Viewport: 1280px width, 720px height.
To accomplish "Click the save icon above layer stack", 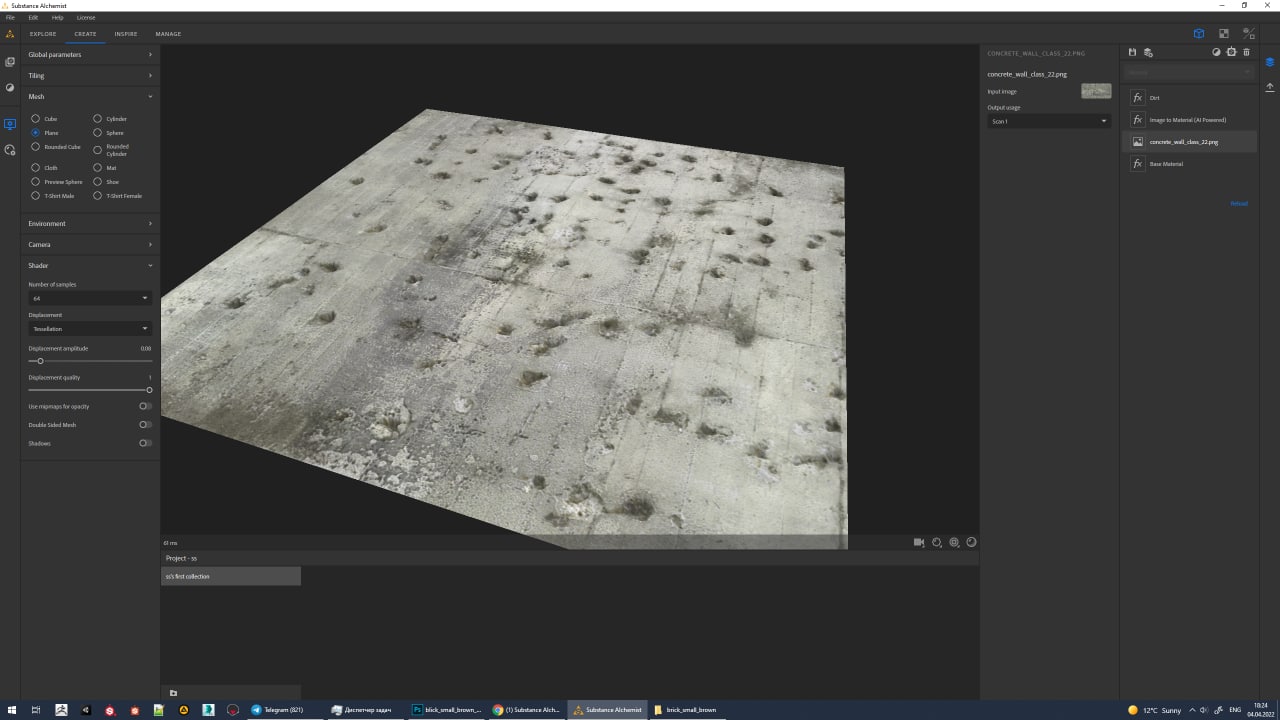I will tap(1132, 52).
